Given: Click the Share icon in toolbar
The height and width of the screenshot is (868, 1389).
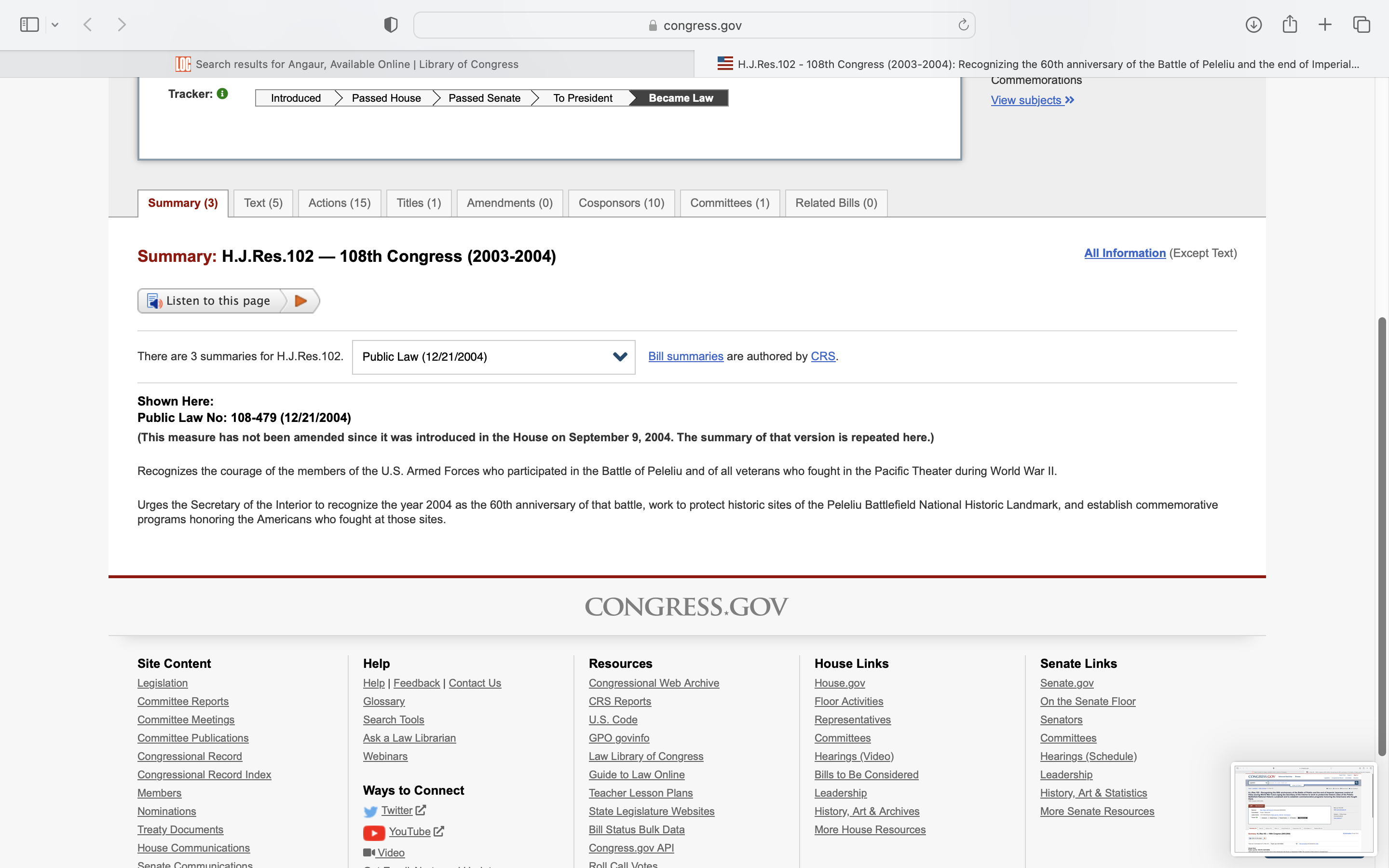Looking at the screenshot, I should [x=1290, y=24].
